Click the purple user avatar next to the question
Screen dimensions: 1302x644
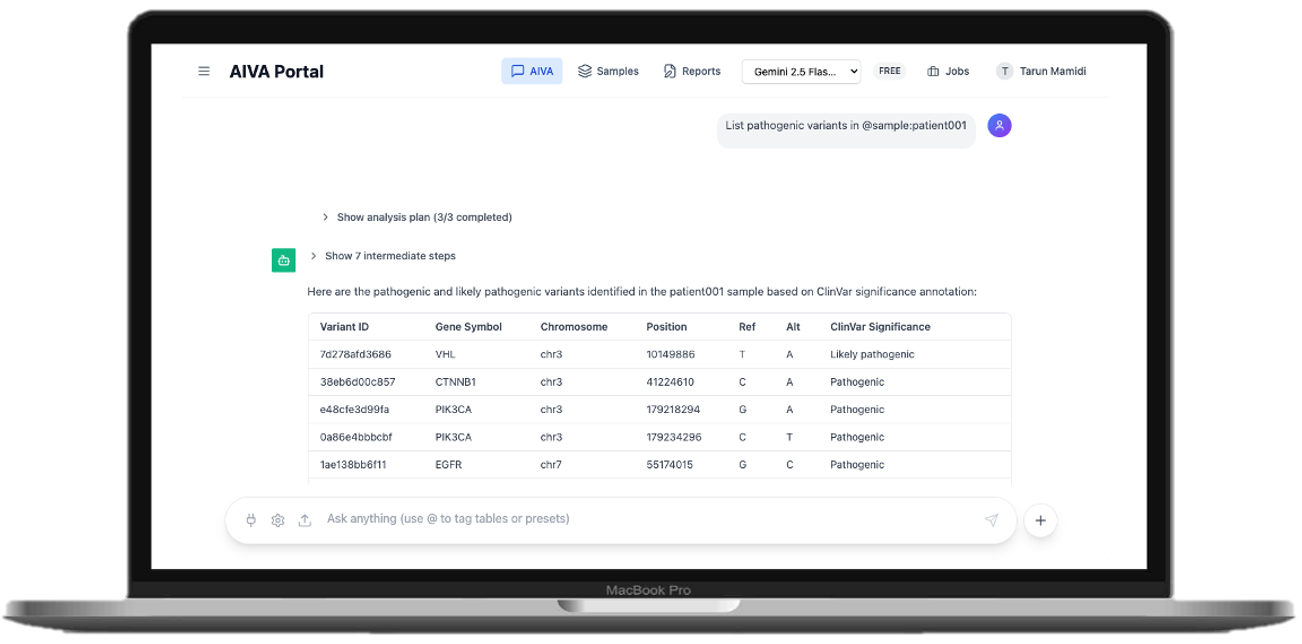tap(999, 125)
